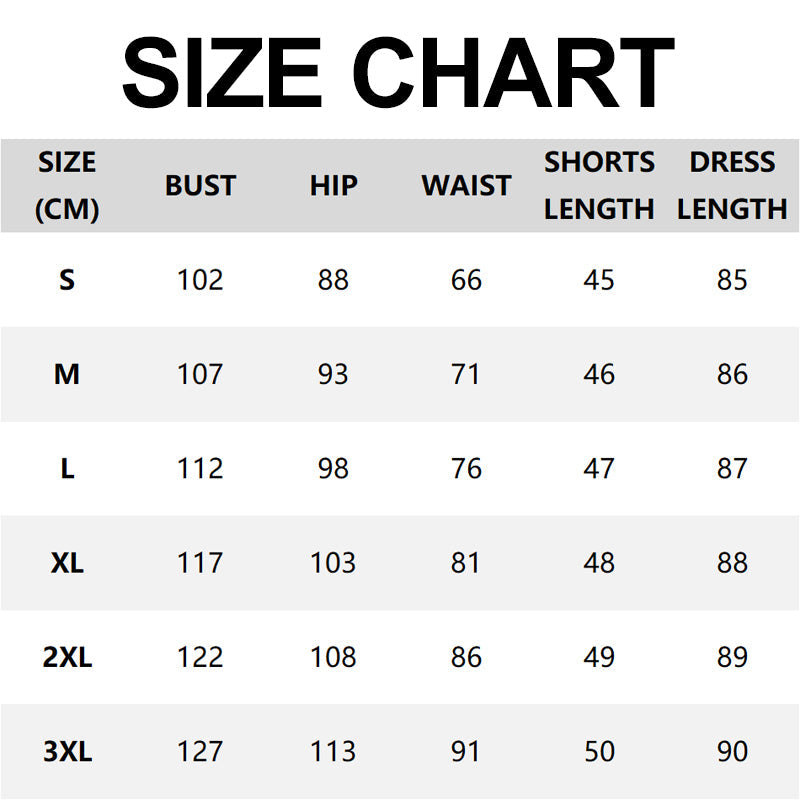Screen dimensions: 800x800
Task: Select the SIZE (CM) column header
Action: 67,186
